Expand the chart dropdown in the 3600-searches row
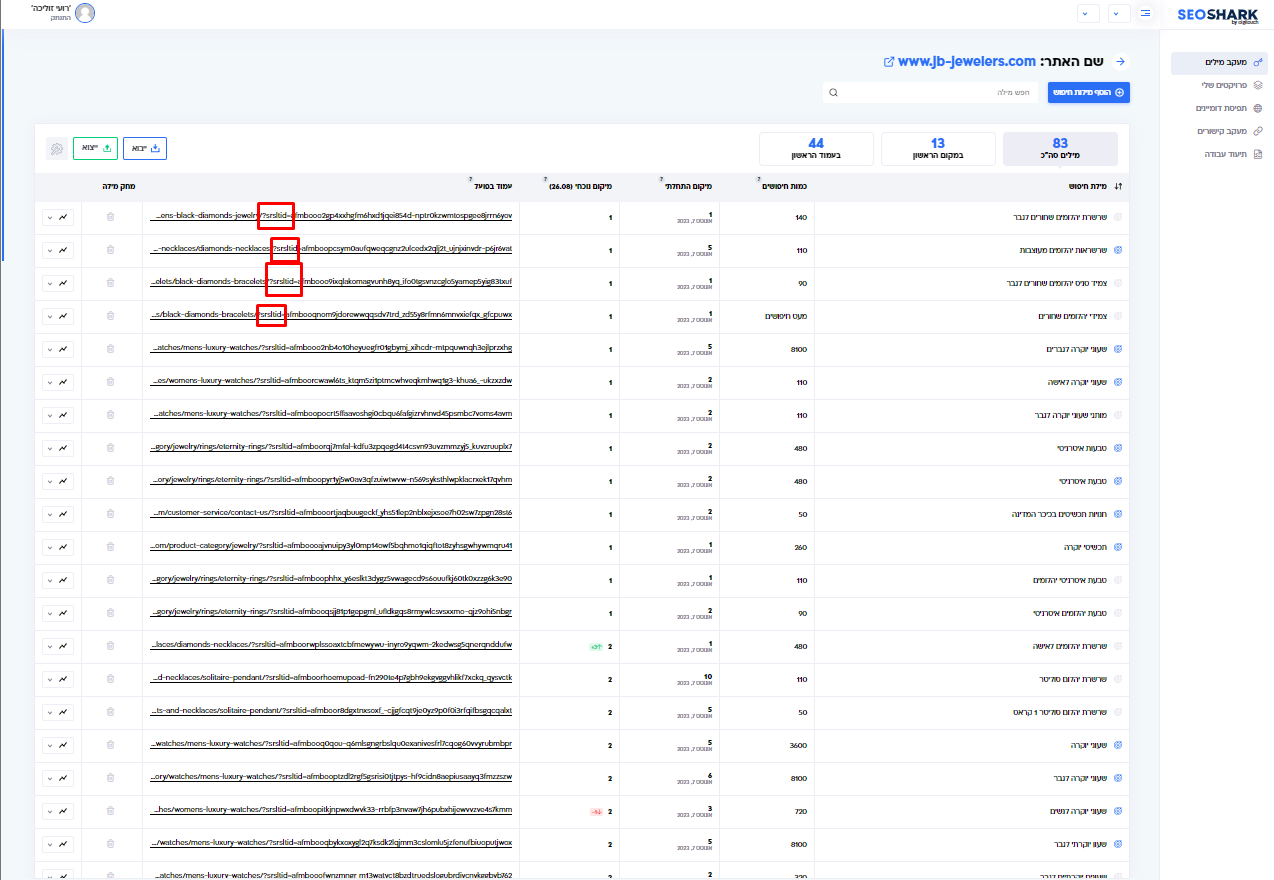The image size is (1274, 880). [x=58, y=745]
